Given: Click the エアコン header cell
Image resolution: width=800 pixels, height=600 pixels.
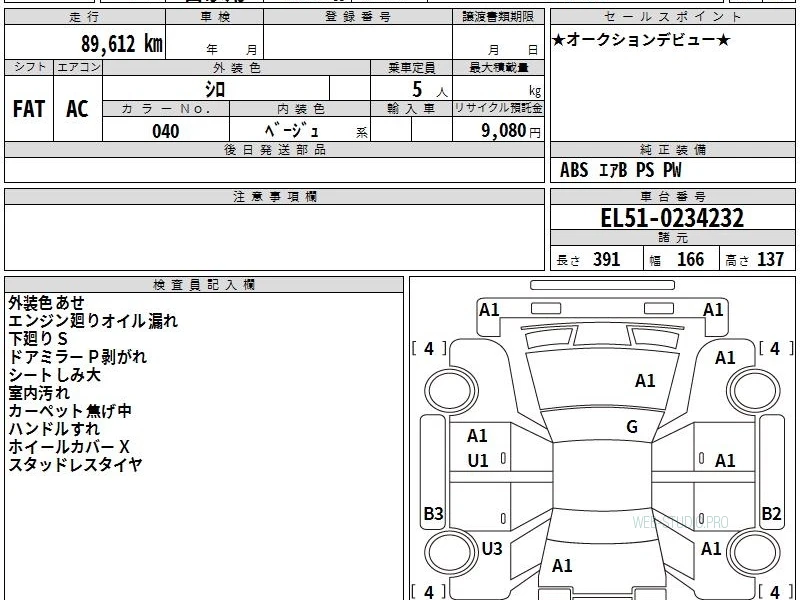Looking at the screenshot, I should tap(78, 67).
